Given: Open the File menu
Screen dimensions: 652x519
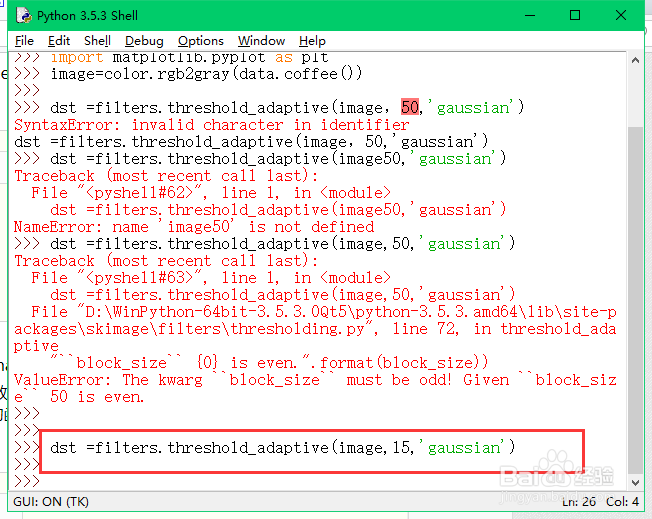Looking at the screenshot, I should (x=24, y=41).
